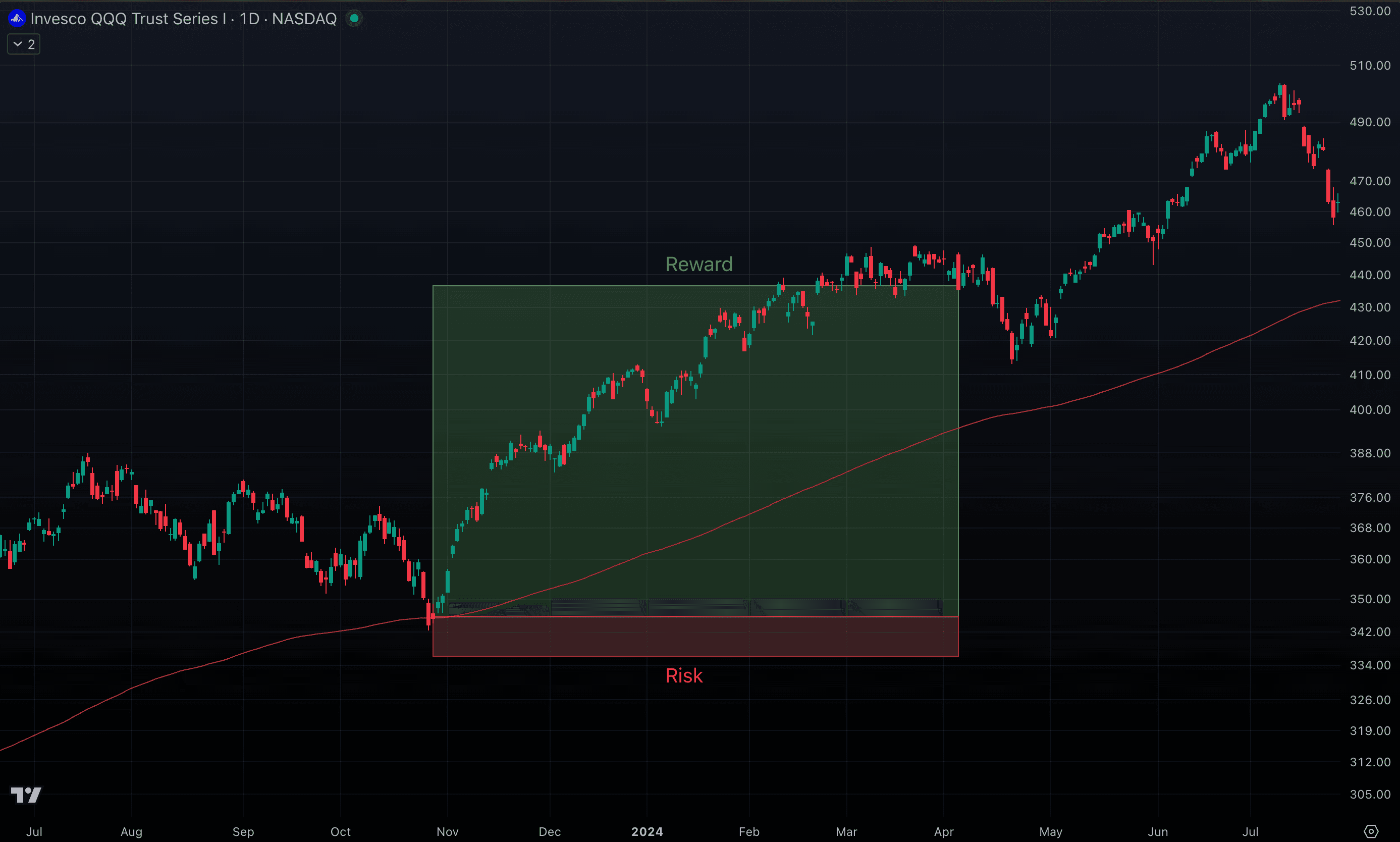
Task: Click the Nov label on time axis
Action: (x=447, y=832)
